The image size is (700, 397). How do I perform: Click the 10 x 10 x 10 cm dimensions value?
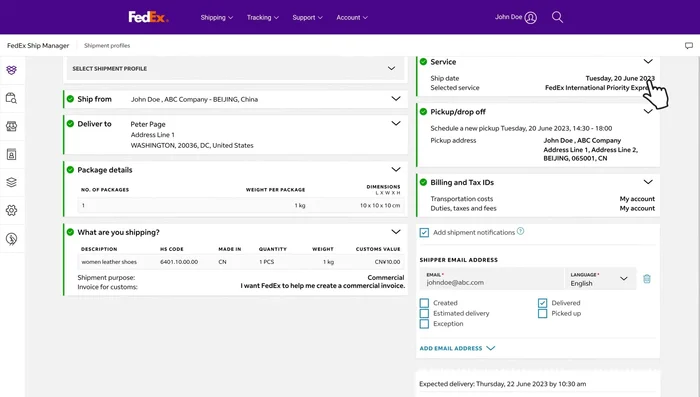[x=380, y=205]
